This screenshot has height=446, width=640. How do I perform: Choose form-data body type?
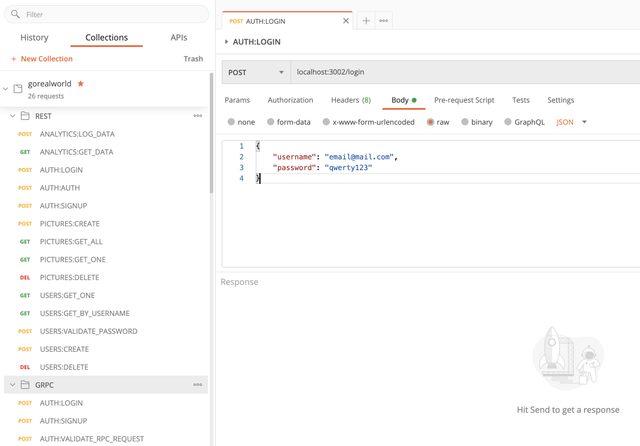(269, 122)
